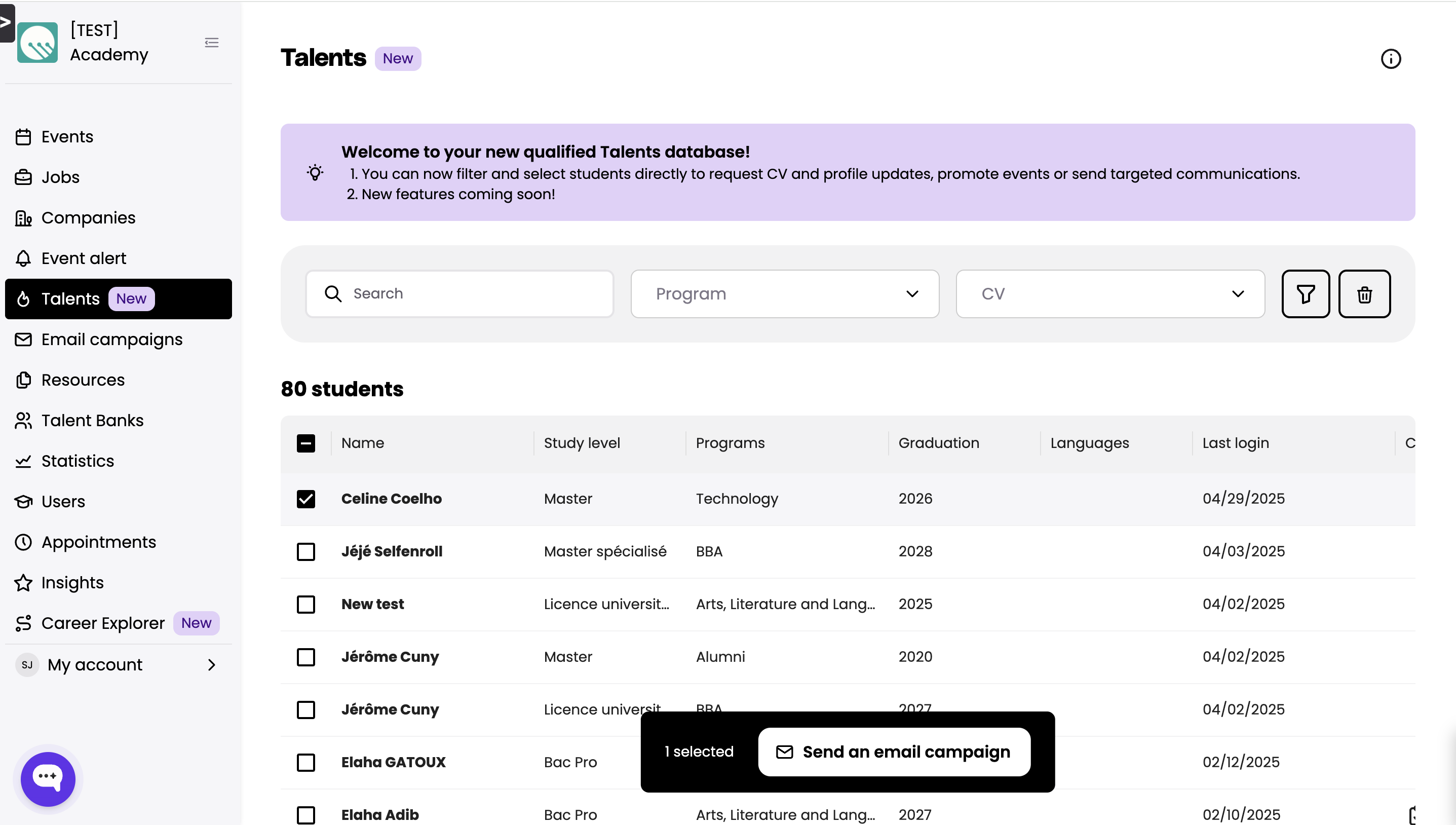Open the Program dropdown
The width and height of the screenshot is (1456, 825).
click(x=784, y=293)
